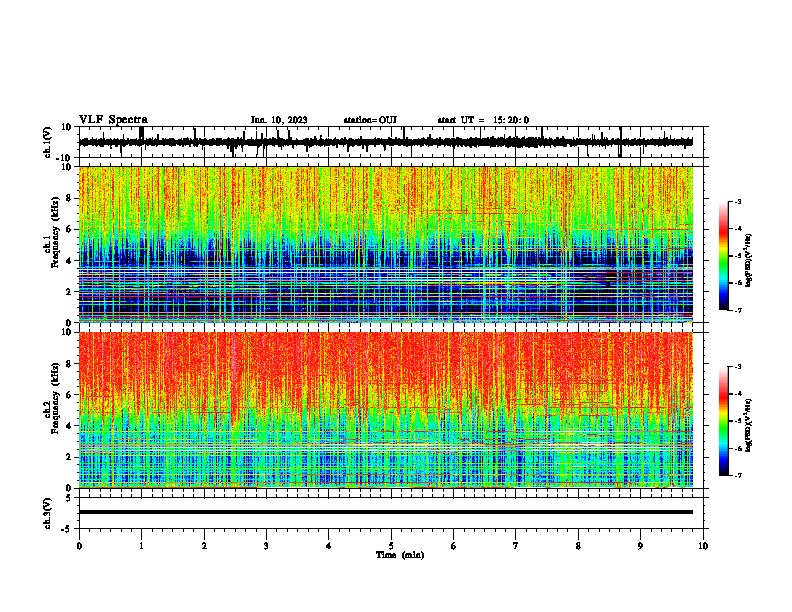Screen dimensions: 792x612
Task: Click the "VLF Spectra" plot title
Action: (113, 120)
